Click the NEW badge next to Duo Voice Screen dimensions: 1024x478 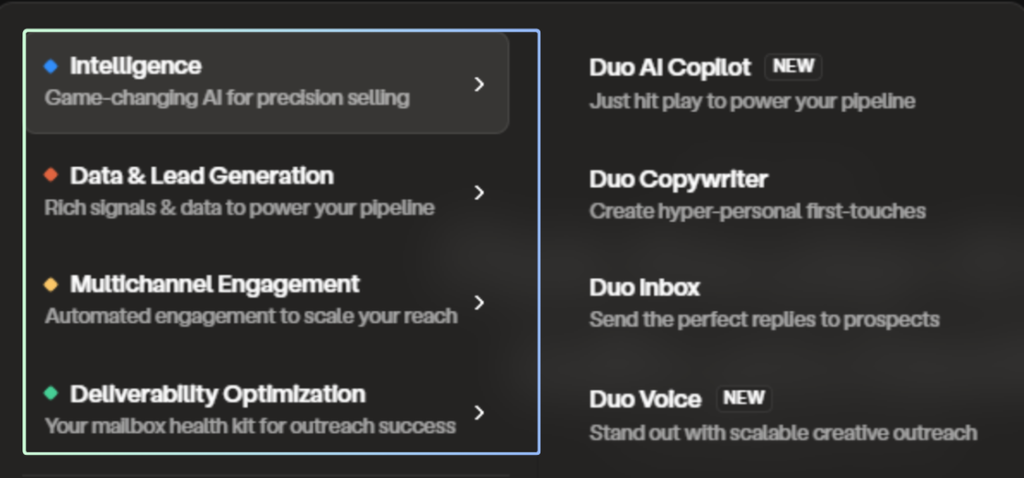click(744, 398)
